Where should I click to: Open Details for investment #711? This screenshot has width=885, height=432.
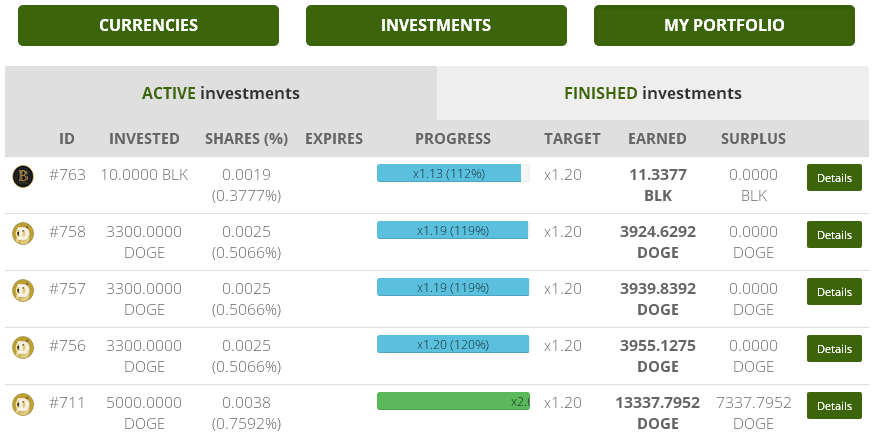834,406
